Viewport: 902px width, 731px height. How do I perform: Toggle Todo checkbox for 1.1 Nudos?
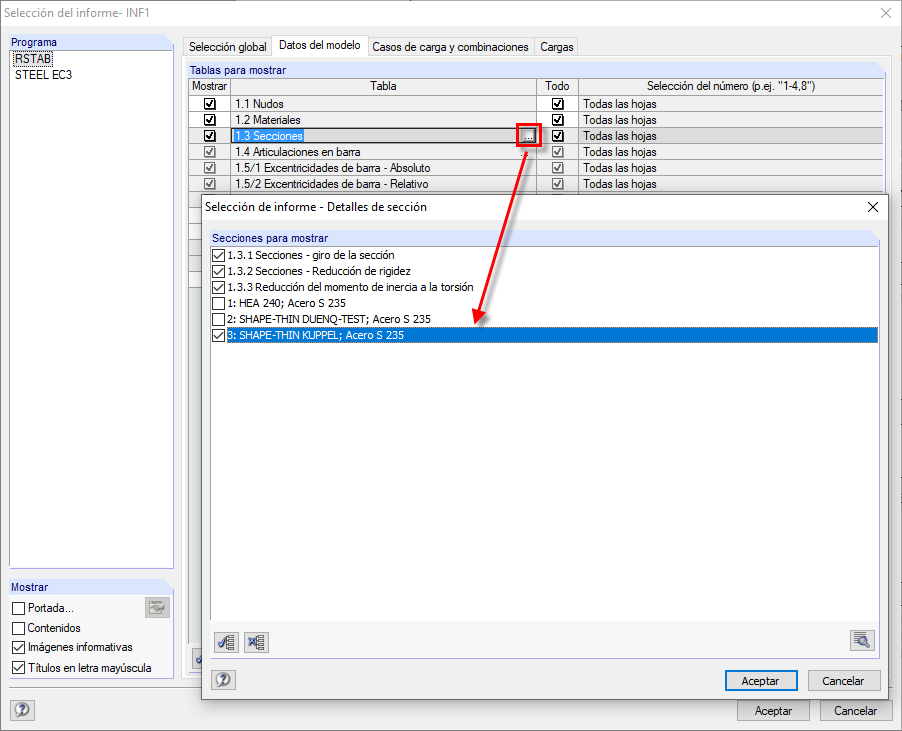pos(557,104)
